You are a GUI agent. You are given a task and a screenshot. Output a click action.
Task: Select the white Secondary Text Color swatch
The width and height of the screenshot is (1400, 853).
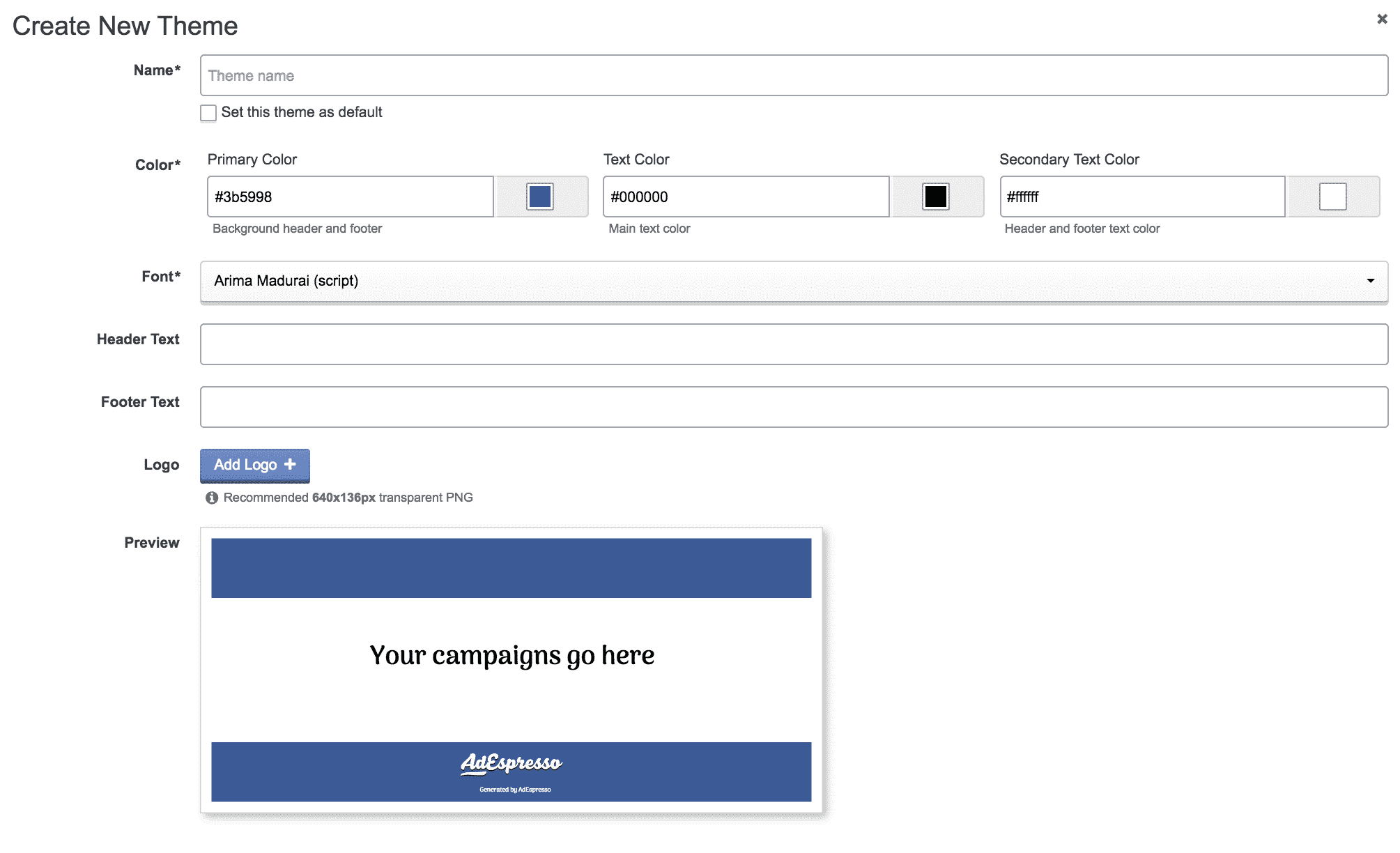point(1332,197)
